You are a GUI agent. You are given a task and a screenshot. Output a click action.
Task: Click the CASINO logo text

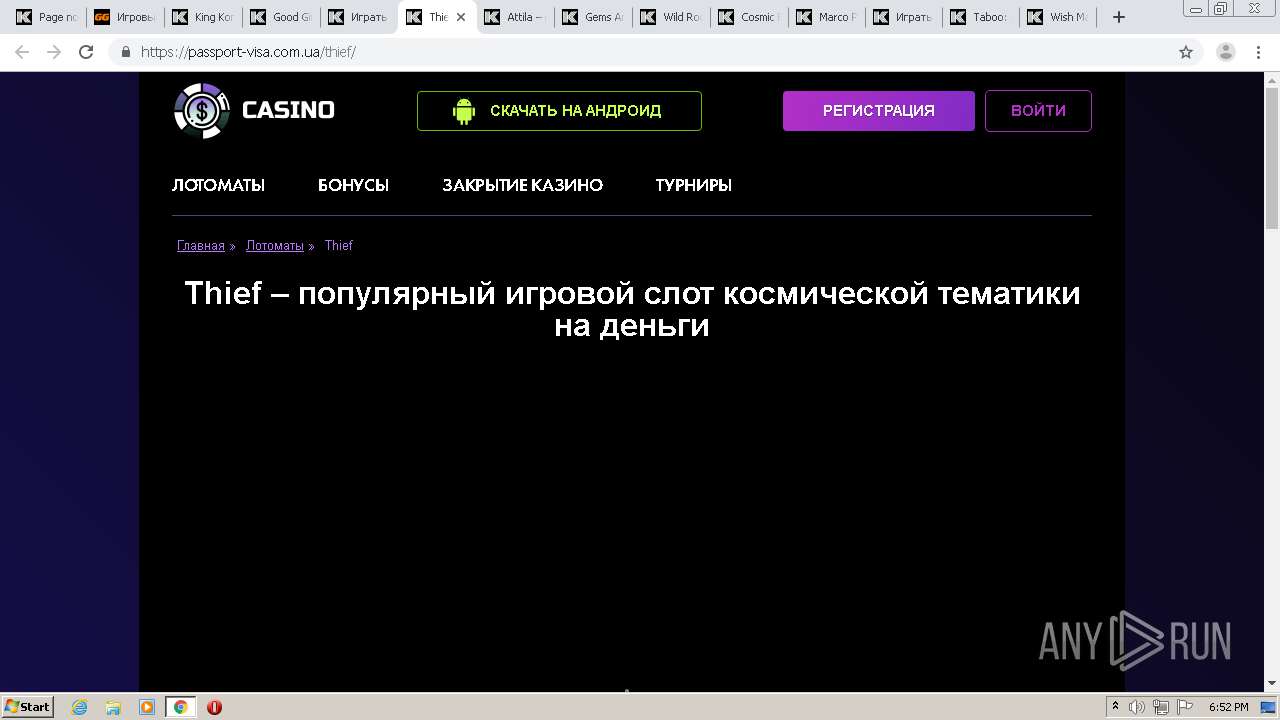pos(288,110)
